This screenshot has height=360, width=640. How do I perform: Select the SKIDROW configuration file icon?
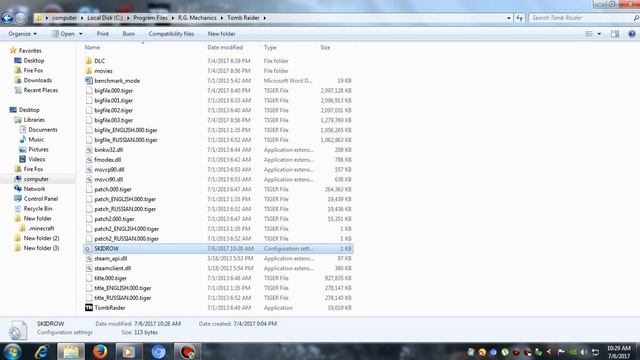[89, 249]
